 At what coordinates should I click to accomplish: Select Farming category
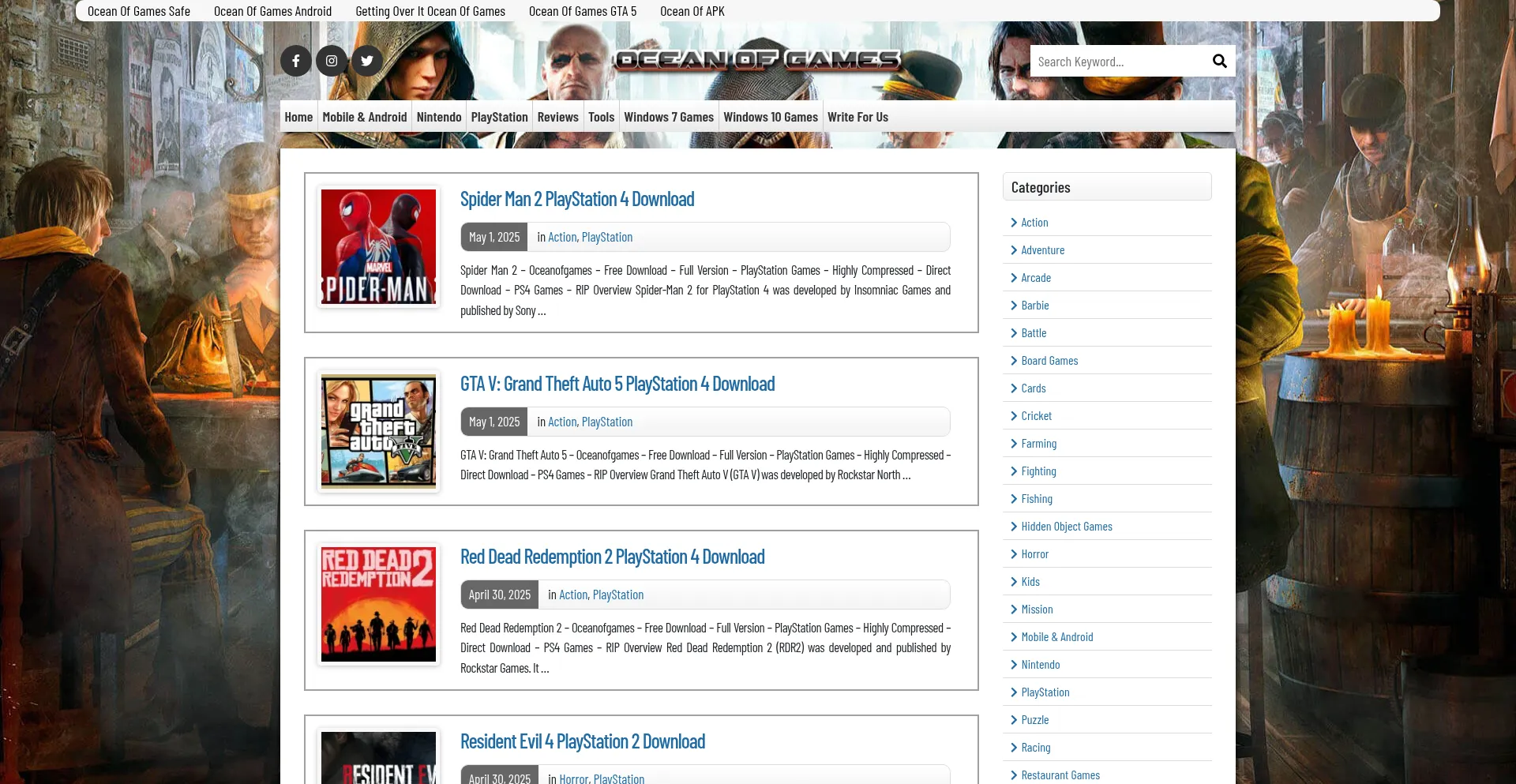click(1038, 444)
